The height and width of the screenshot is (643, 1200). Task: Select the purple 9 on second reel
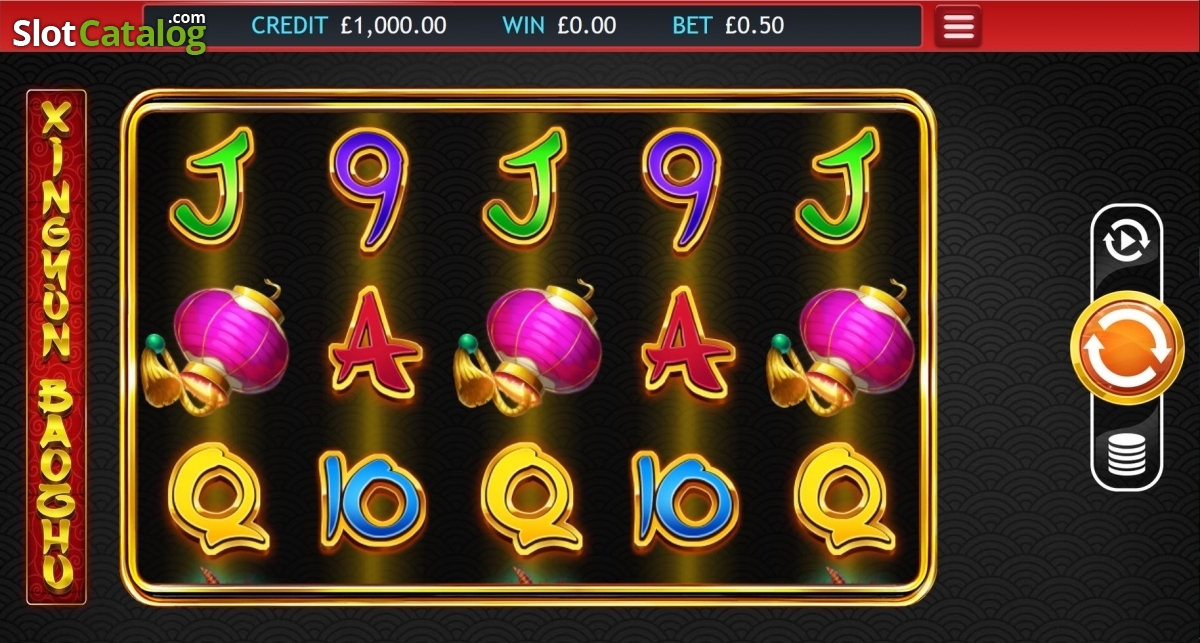click(x=367, y=190)
